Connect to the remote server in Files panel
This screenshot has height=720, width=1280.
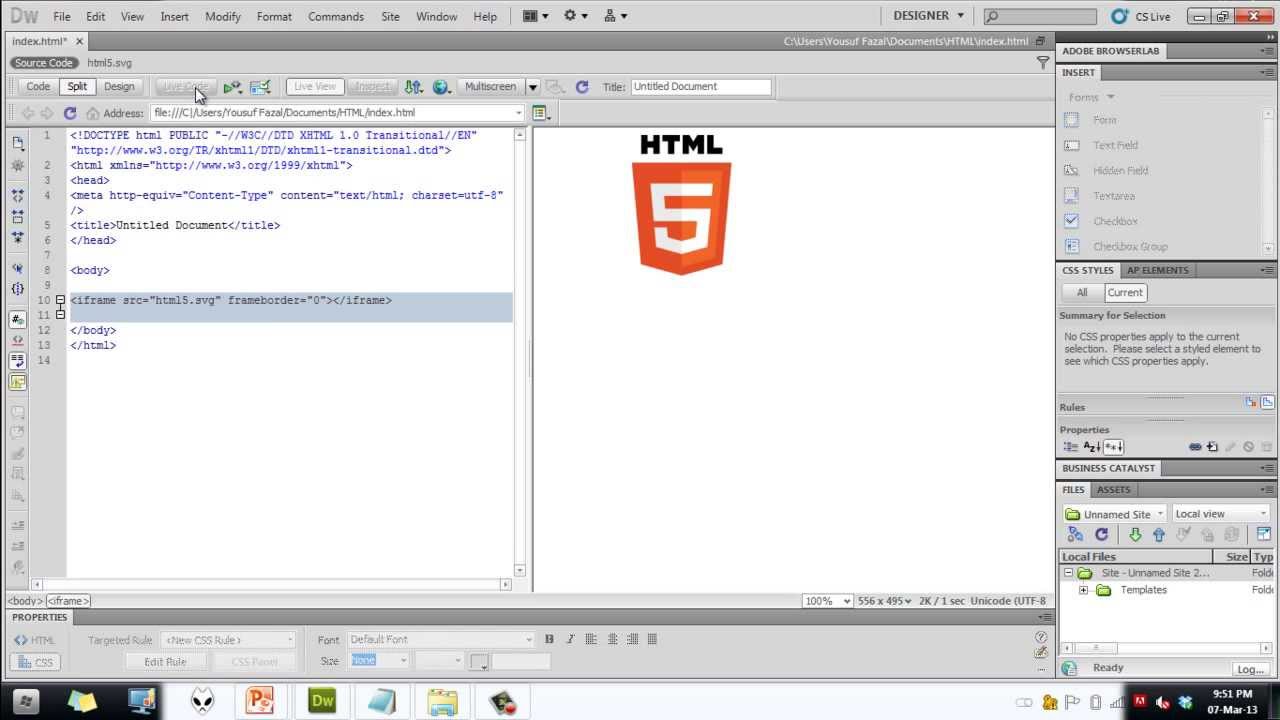1074,534
